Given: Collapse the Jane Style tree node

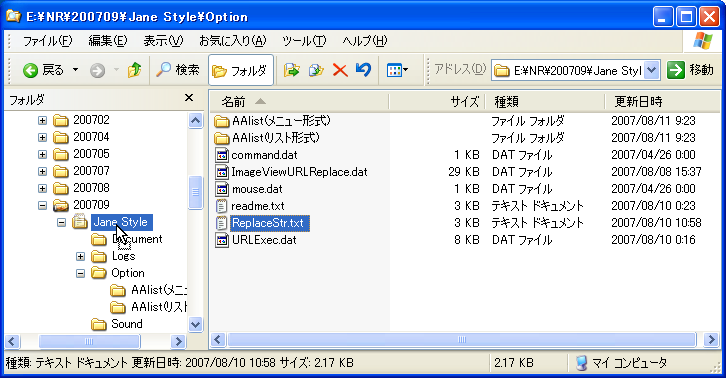Looking at the screenshot, I should pyautogui.click(x=61, y=222).
